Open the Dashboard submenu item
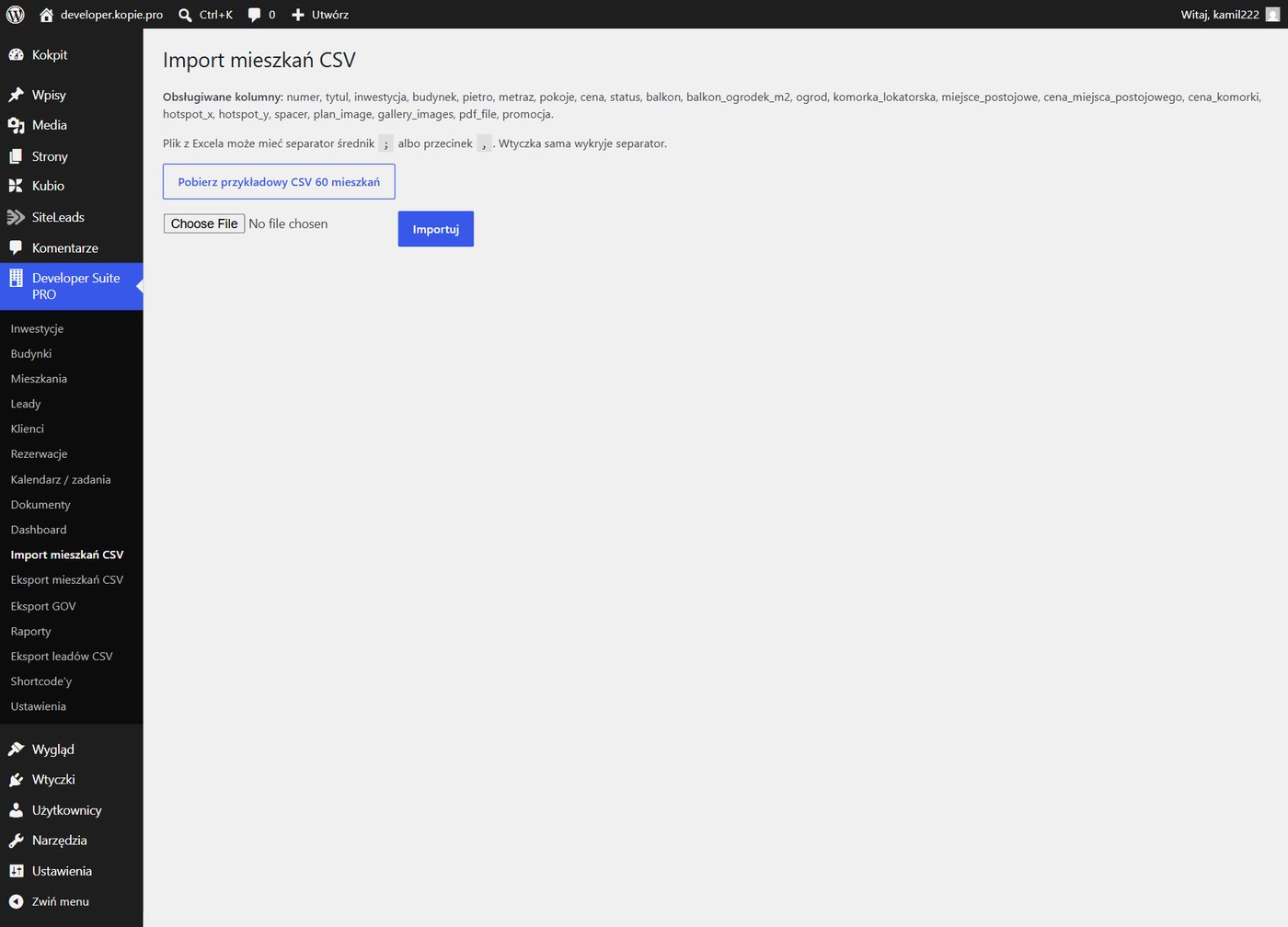This screenshot has height=927, width=1288. tap(39, 530)
